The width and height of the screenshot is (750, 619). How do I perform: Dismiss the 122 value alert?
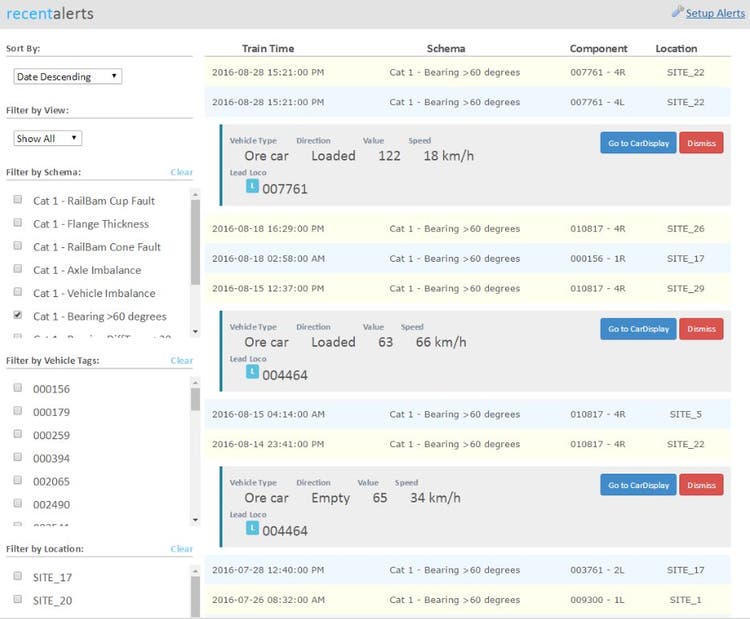click(x=701, y=143)
